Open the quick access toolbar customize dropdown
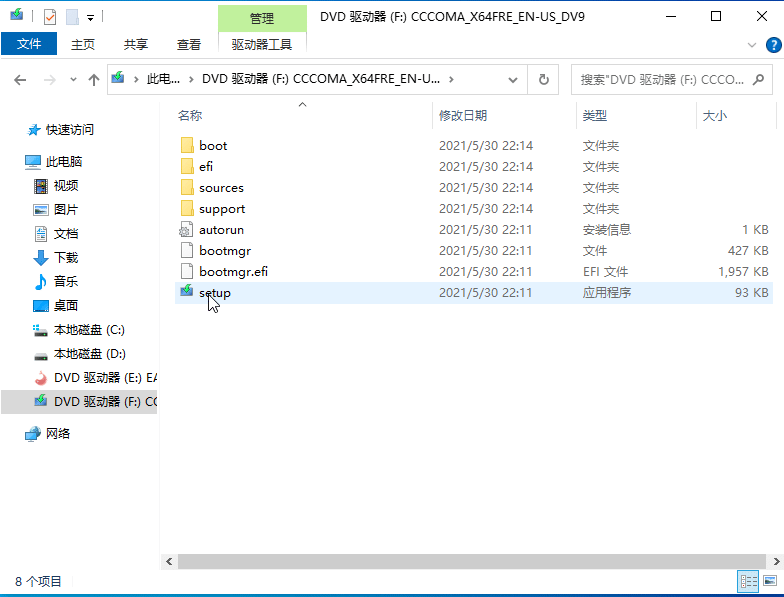The image size is (784, 597). tap(90, 18)
